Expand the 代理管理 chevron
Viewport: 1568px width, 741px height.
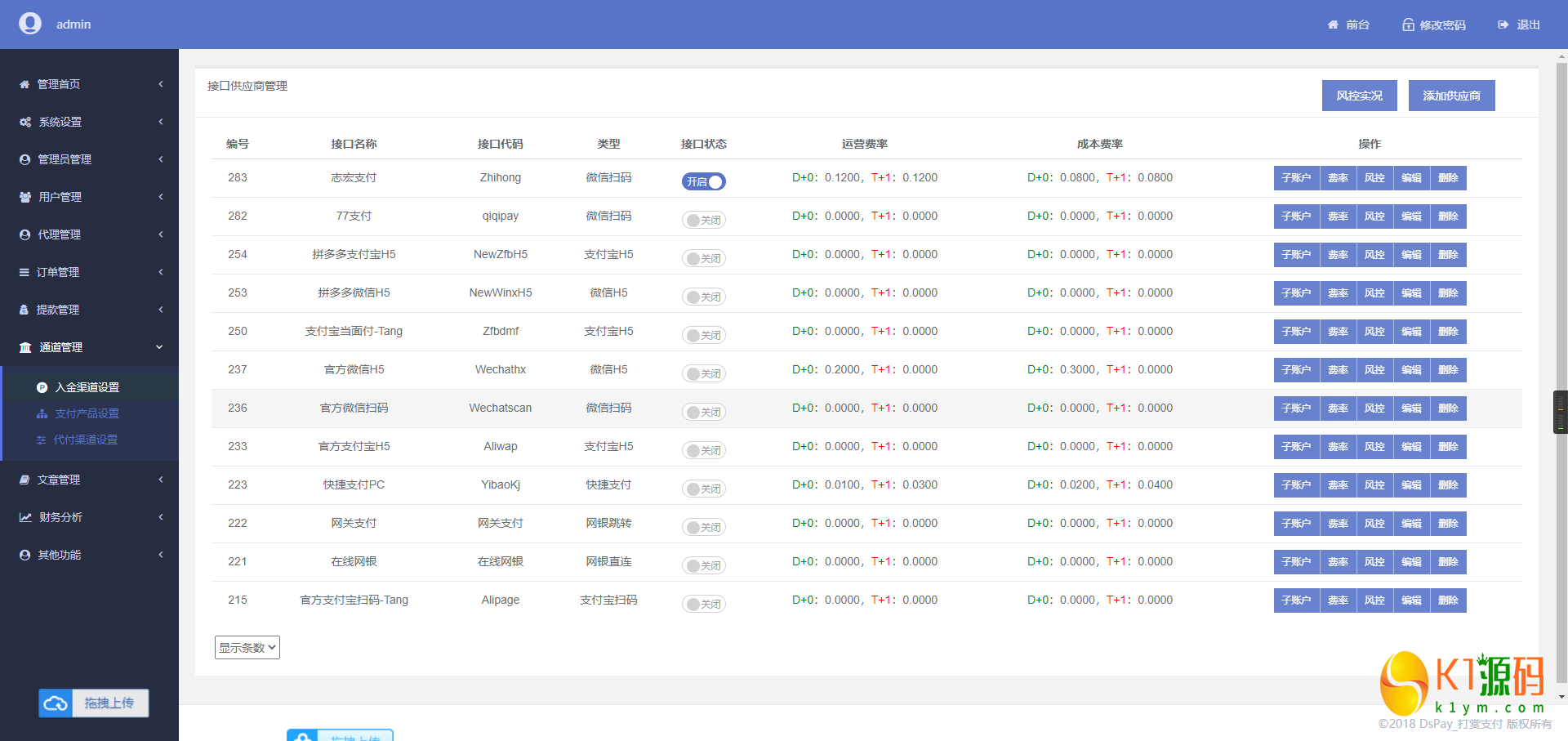pyautogui.click(x=161, y=234)
